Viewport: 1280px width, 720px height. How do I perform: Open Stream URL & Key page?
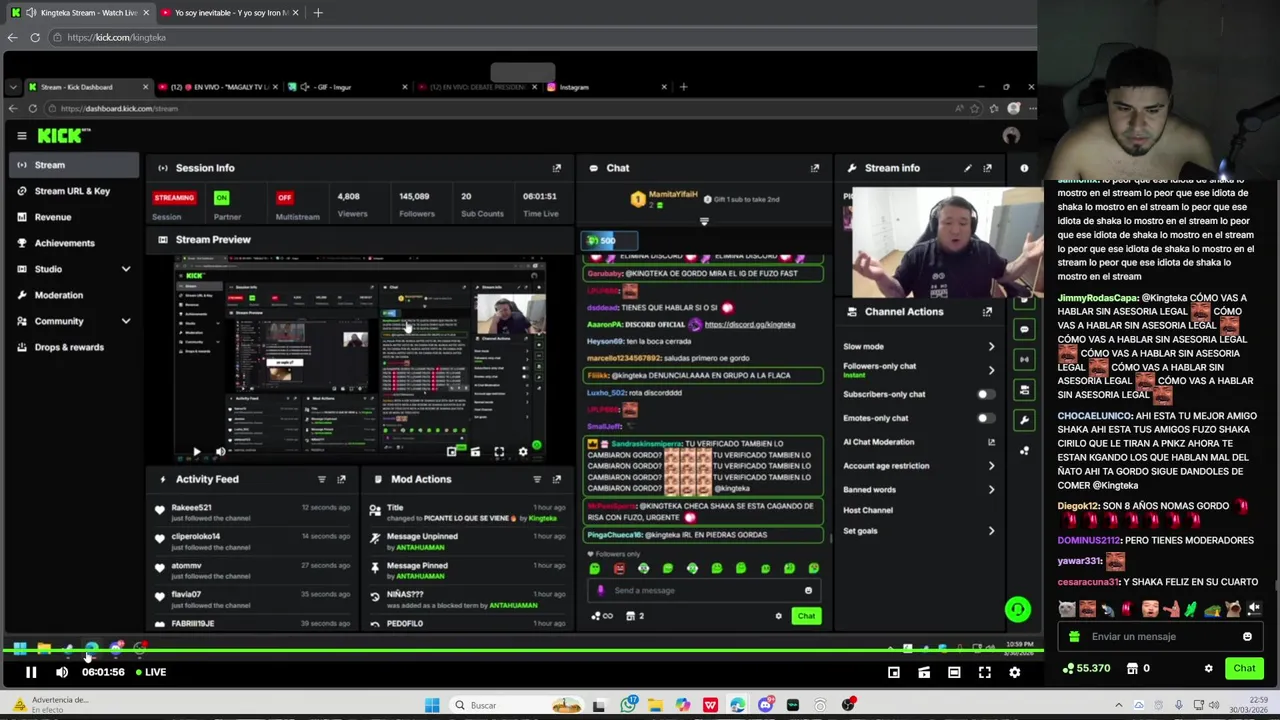point(73,191)
